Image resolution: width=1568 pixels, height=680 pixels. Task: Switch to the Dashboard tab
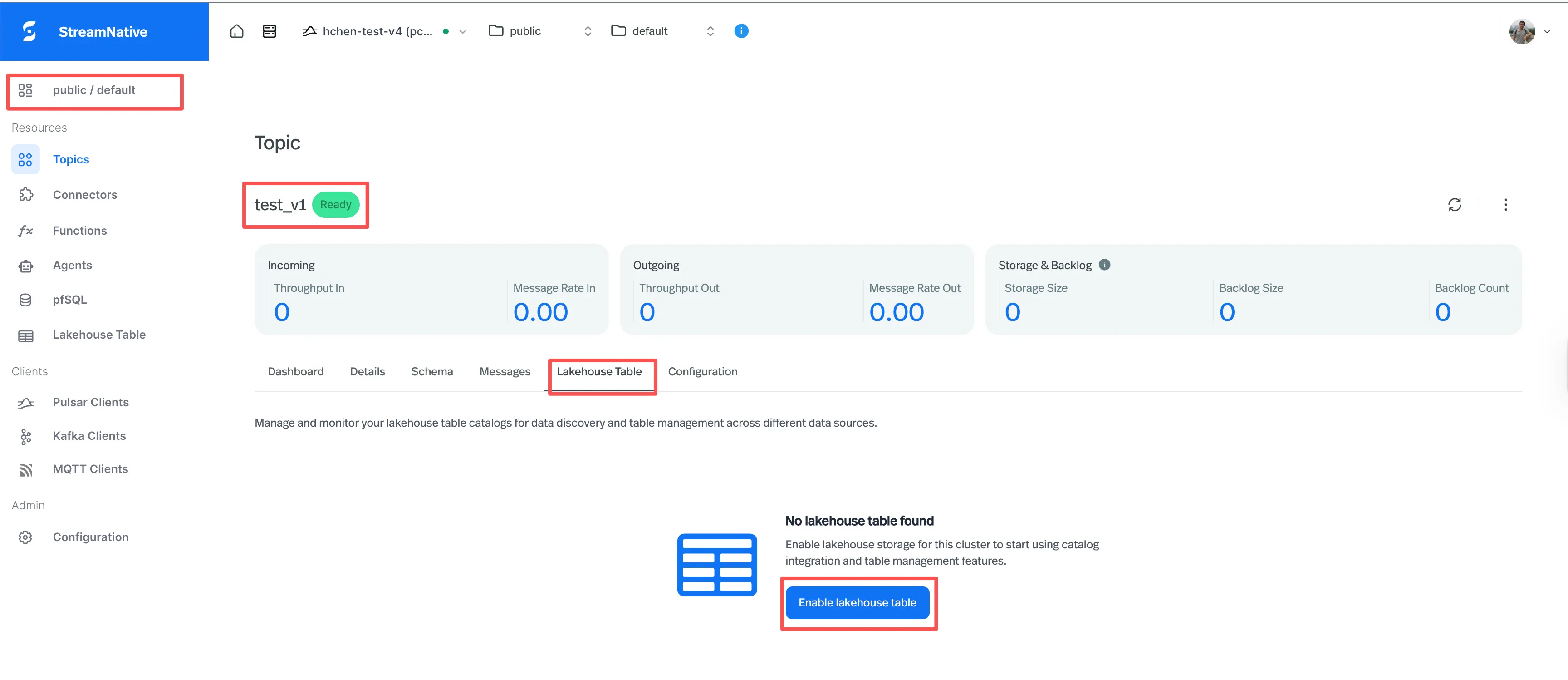click(x=296, y=371)
